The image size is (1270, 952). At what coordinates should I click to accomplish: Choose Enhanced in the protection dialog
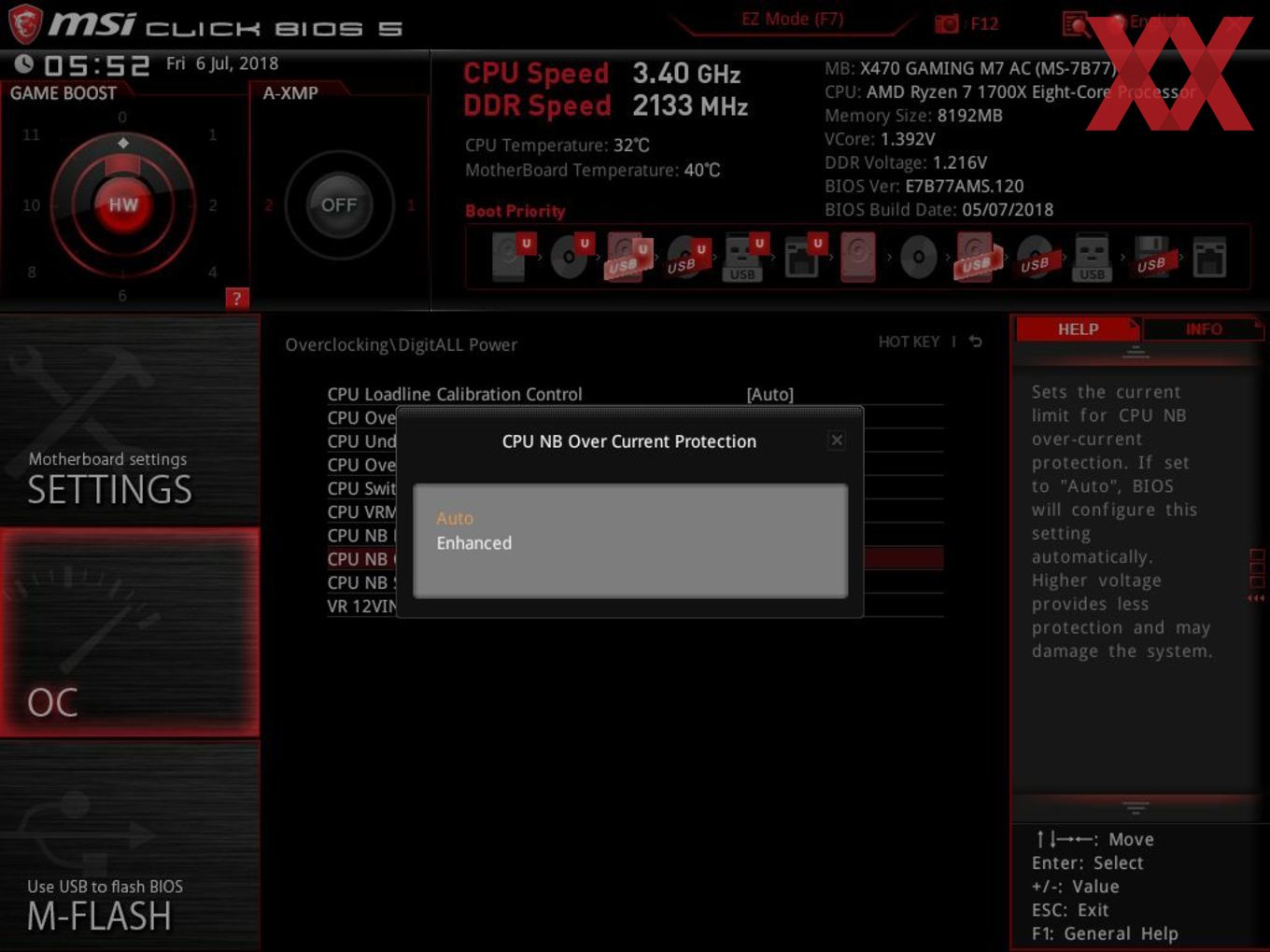point(474,542)
